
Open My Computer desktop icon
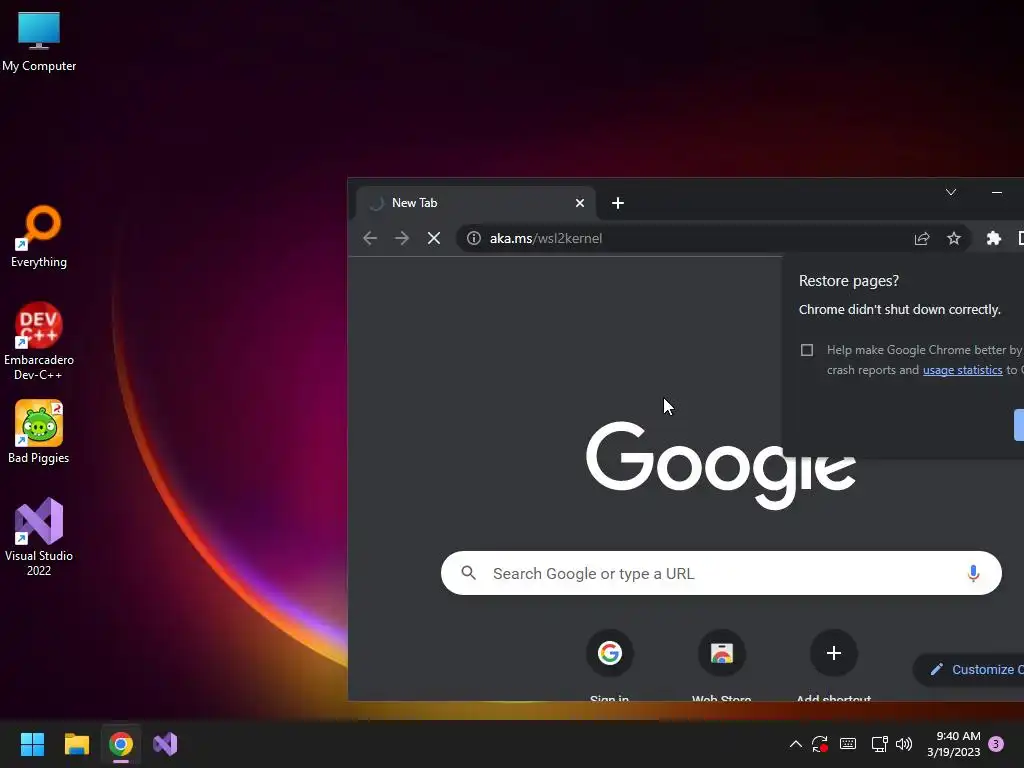coord(39,40)
